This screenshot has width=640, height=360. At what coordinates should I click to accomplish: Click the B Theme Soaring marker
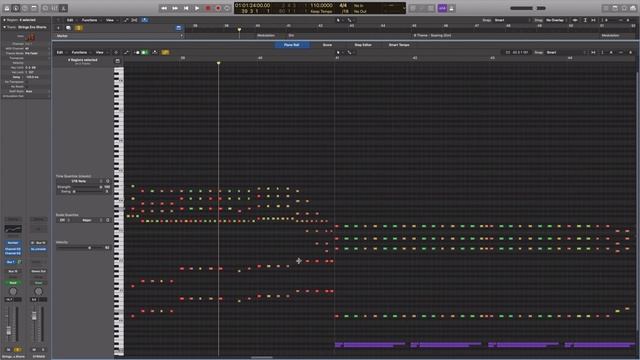click(x=432, y=36)
